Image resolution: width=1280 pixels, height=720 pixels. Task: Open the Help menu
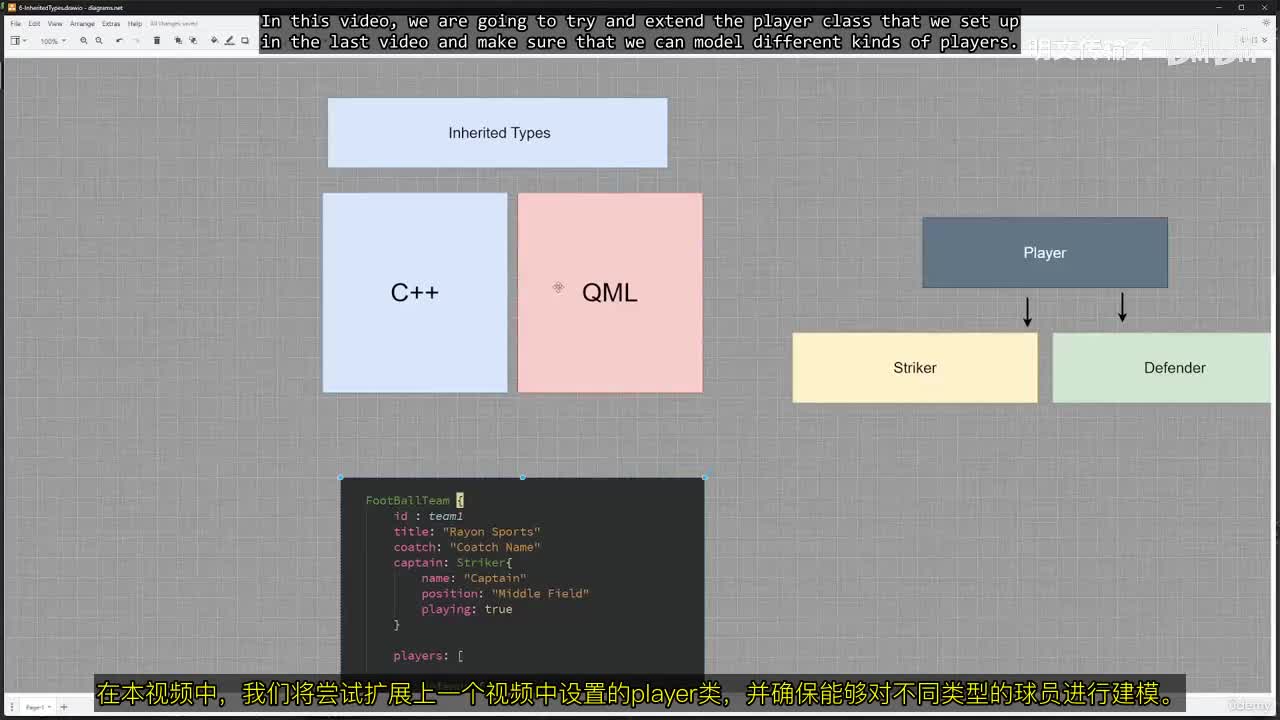(134, 24)
